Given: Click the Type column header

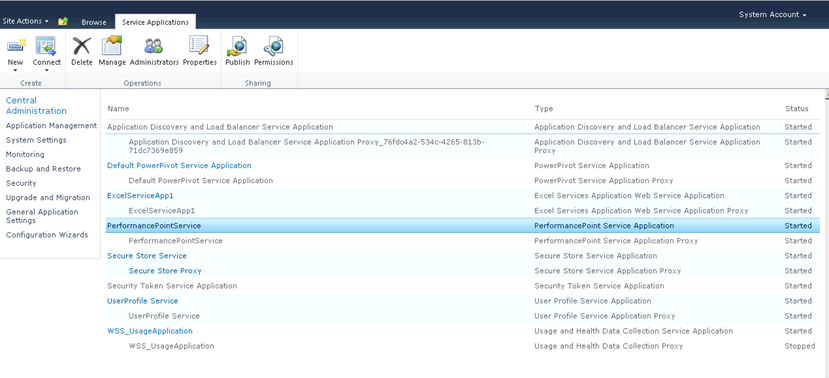Looking at the screenshot, I should [544, 108].
